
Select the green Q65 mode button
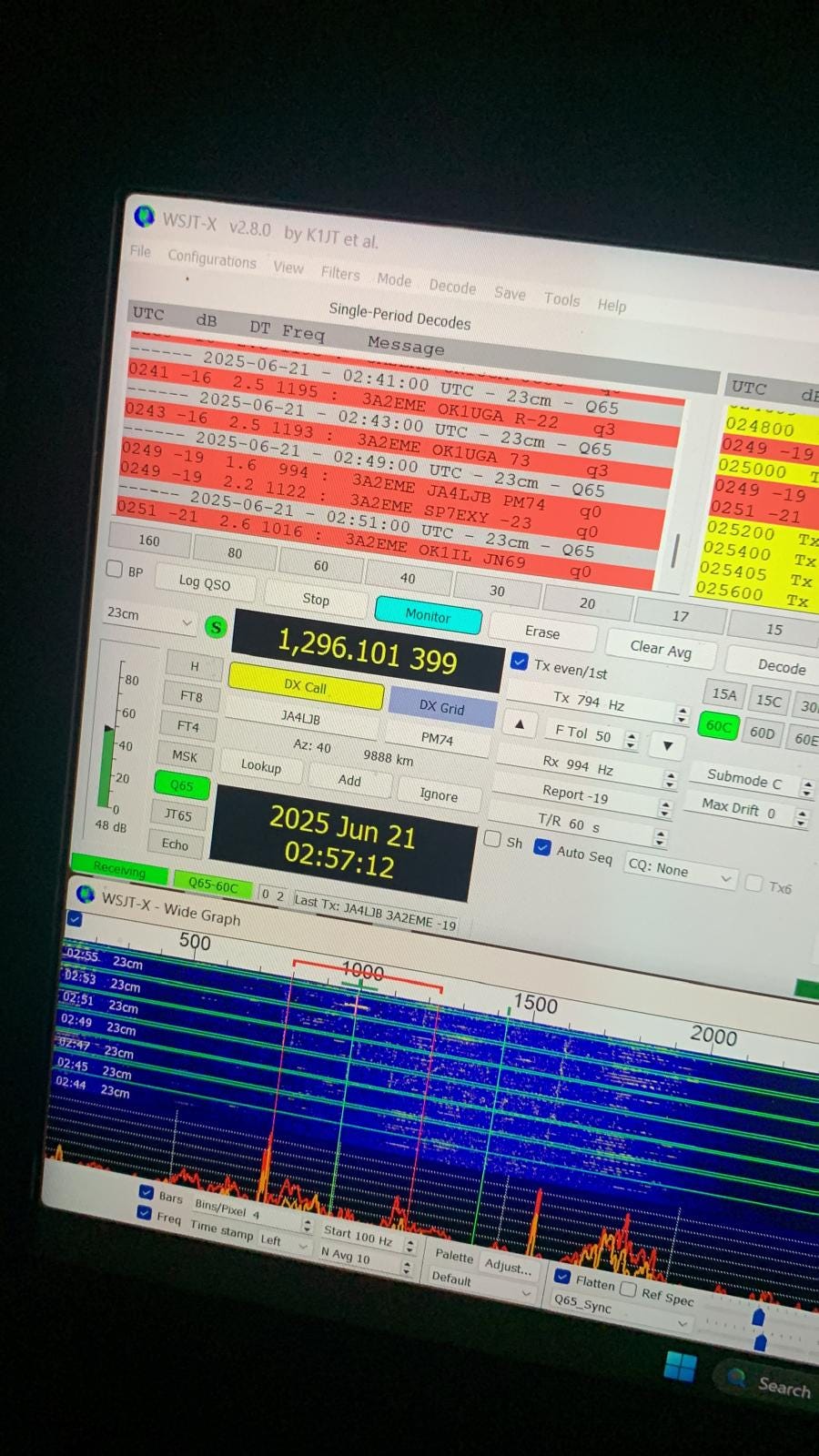(181, 785)
